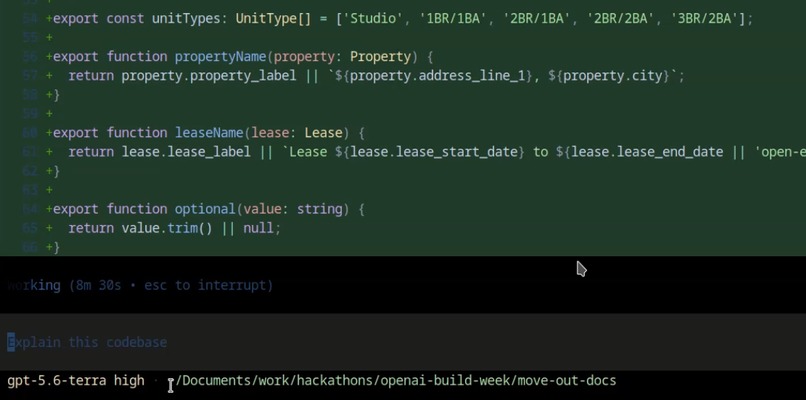Click 'property: Property' parameter

click(x=342, y=57)
